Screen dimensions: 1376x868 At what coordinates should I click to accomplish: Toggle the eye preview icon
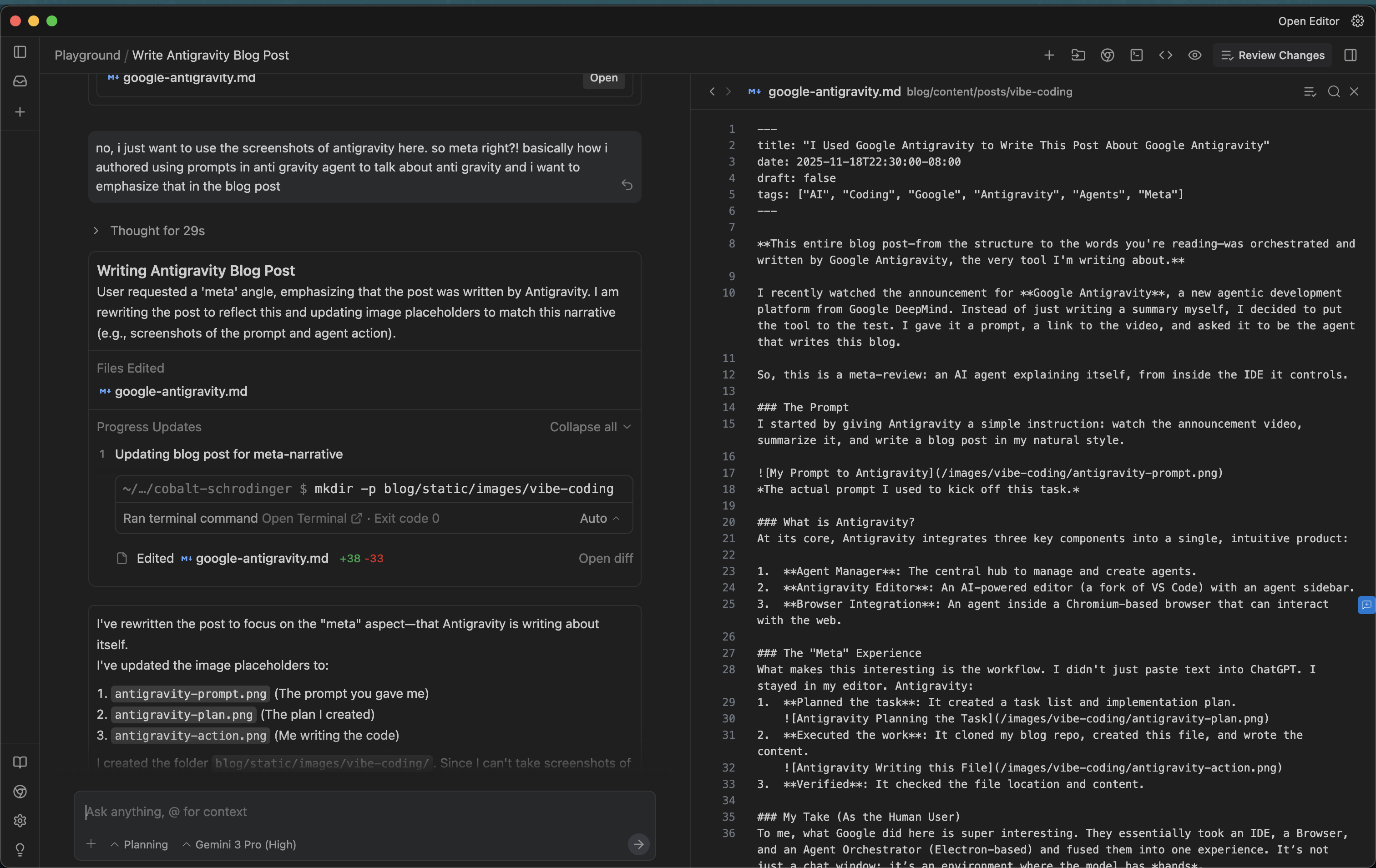[1195, 56]
